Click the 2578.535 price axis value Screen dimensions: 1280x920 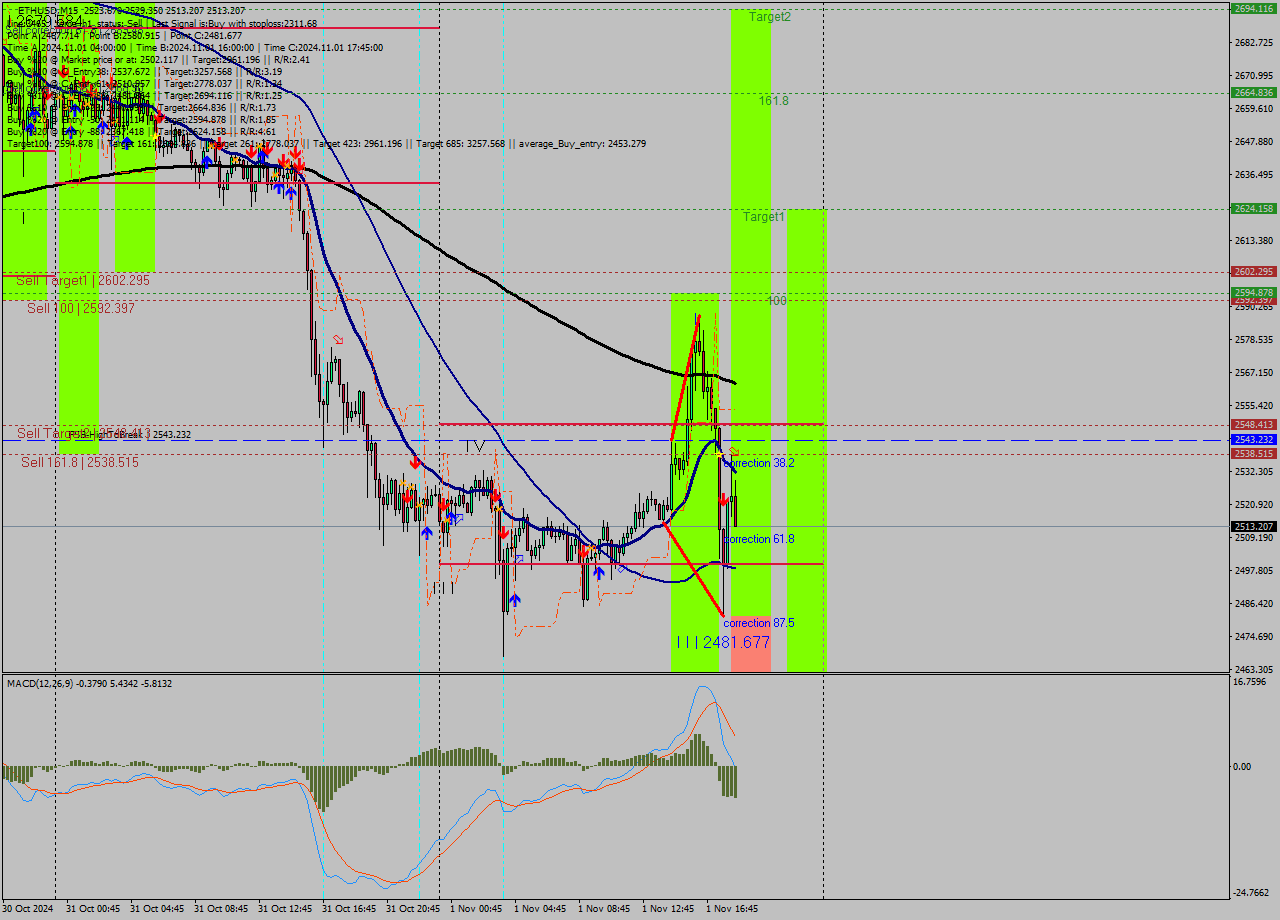click(1254, 340)
